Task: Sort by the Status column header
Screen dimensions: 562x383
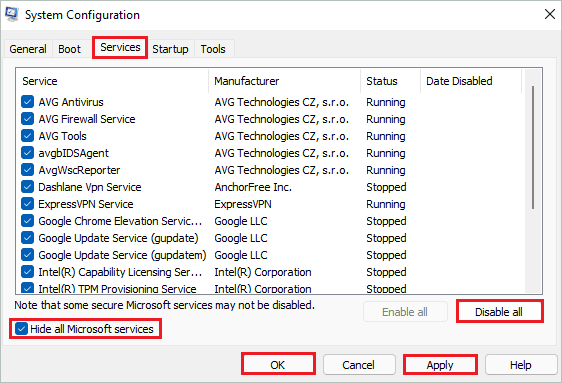Action: pos(391,81)
